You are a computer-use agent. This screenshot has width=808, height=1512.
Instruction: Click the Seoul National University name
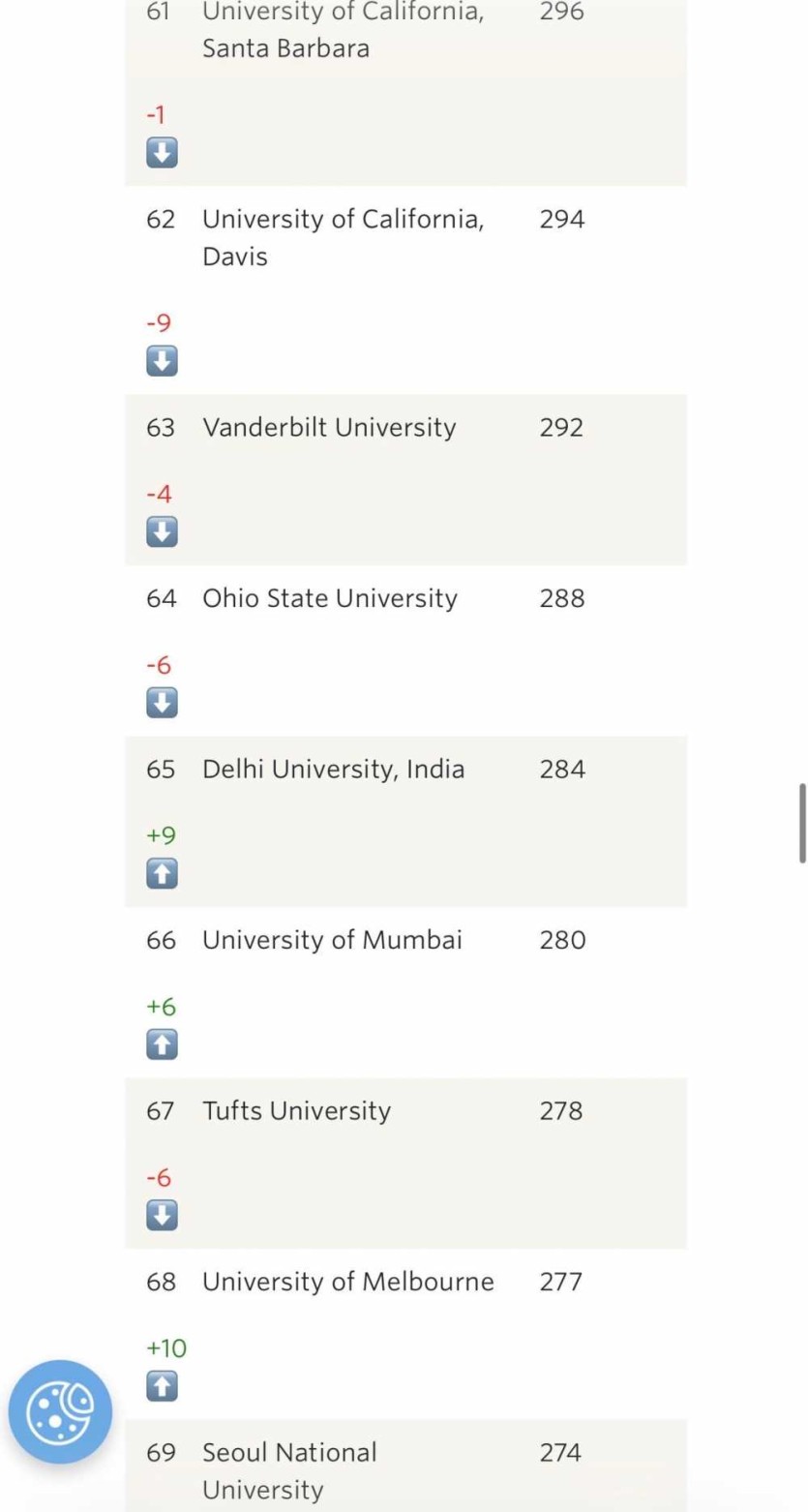[x=289, y=1470]
